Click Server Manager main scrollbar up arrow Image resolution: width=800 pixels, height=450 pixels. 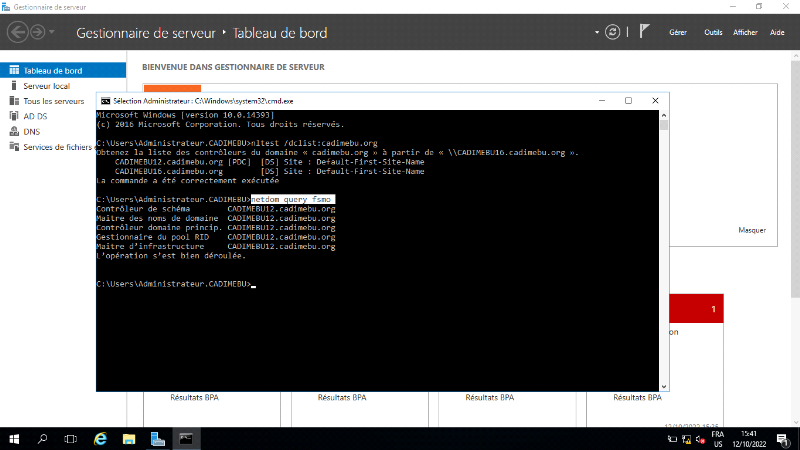pyautogui.click(x=795, y=56)
